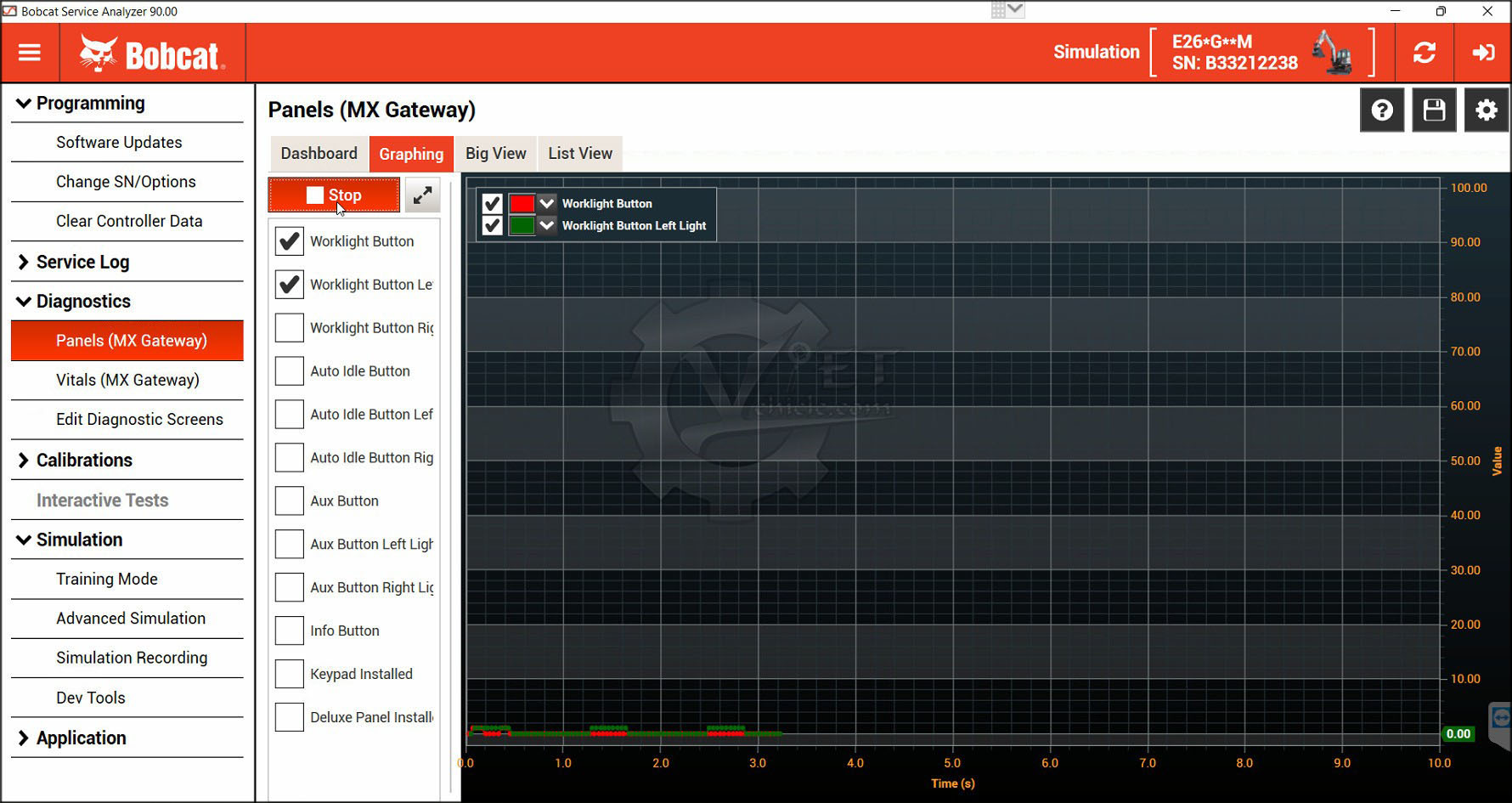
Task: Open Simulation Recording
Action: coord(127,659)
